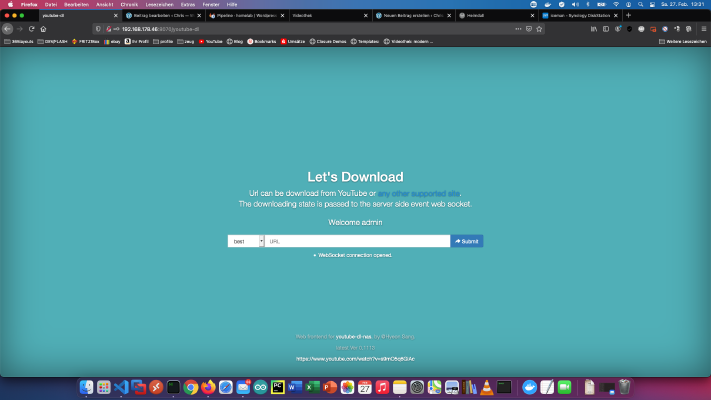Screen dimensions: 711x400
Task: Open the YouTube bookmark in bookmarks bar
Action: [210, 42]
